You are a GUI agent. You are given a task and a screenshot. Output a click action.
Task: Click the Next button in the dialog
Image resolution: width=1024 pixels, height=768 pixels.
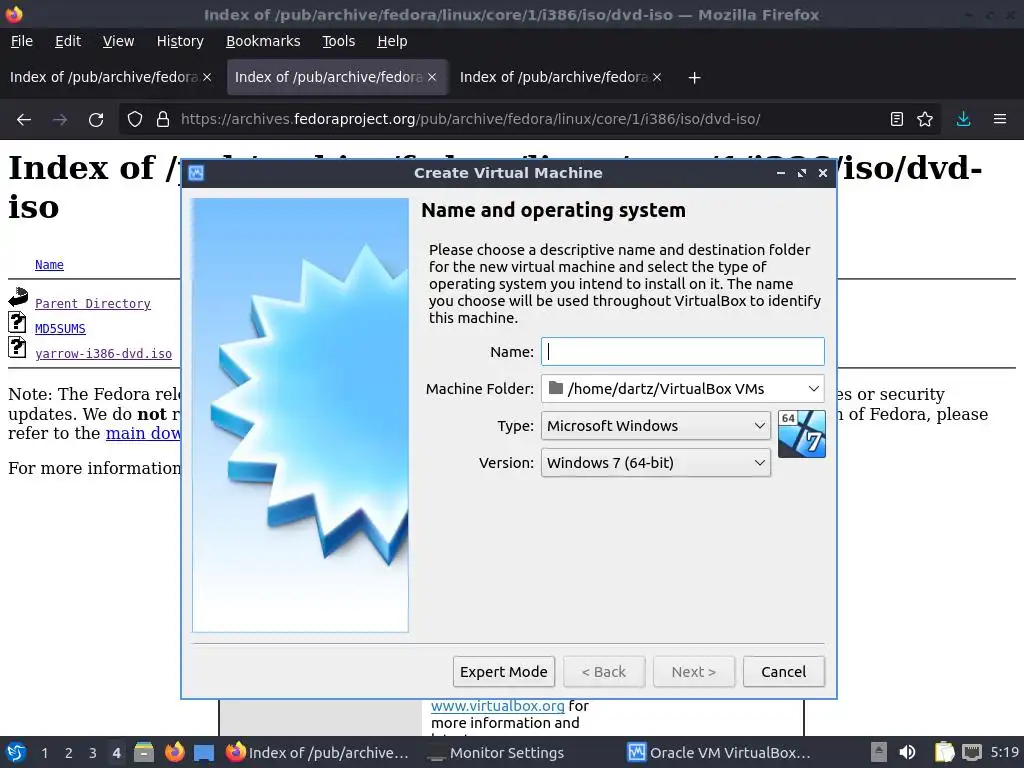(694, 672)
